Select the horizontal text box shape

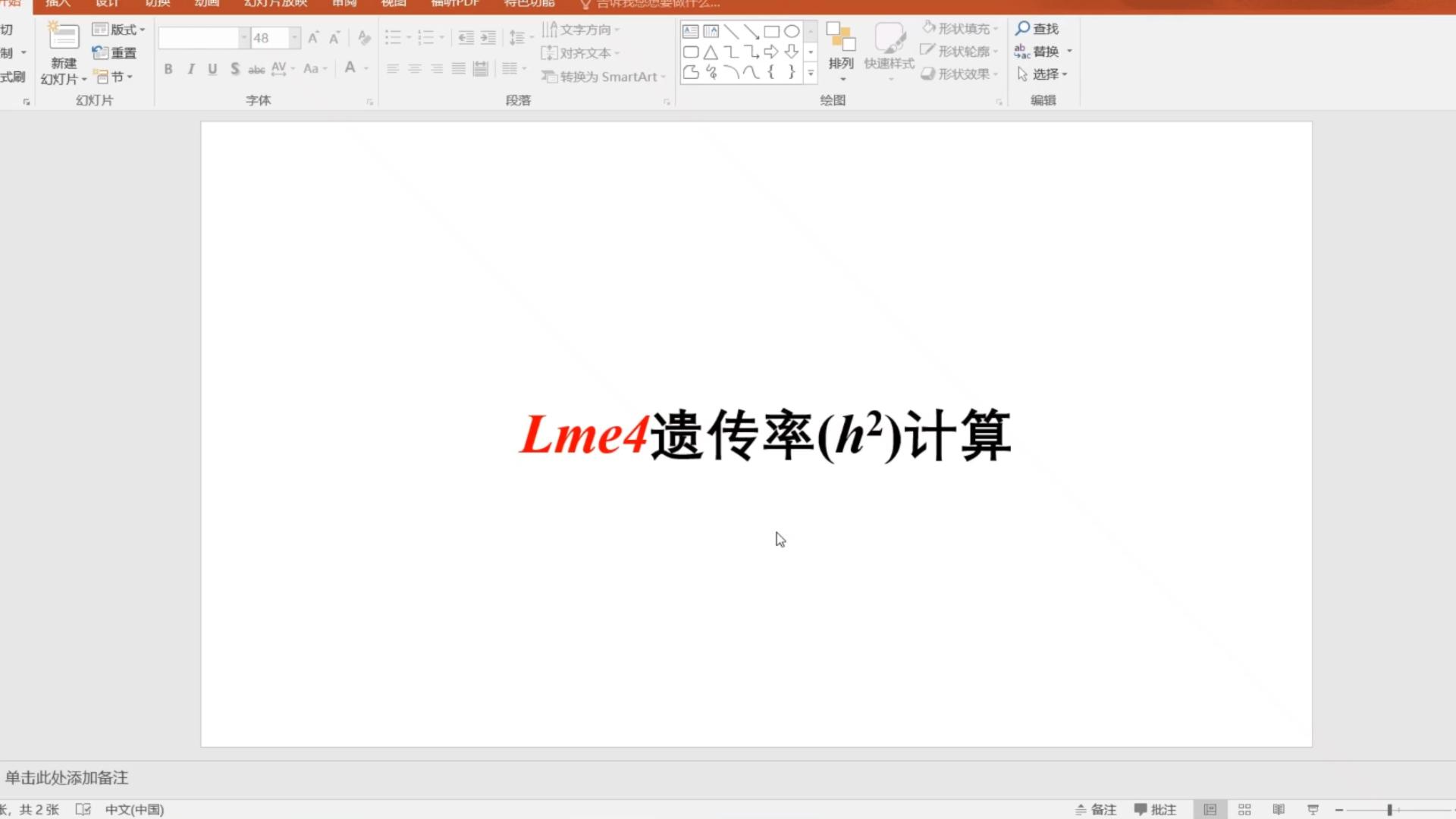(x=690, y=31)
